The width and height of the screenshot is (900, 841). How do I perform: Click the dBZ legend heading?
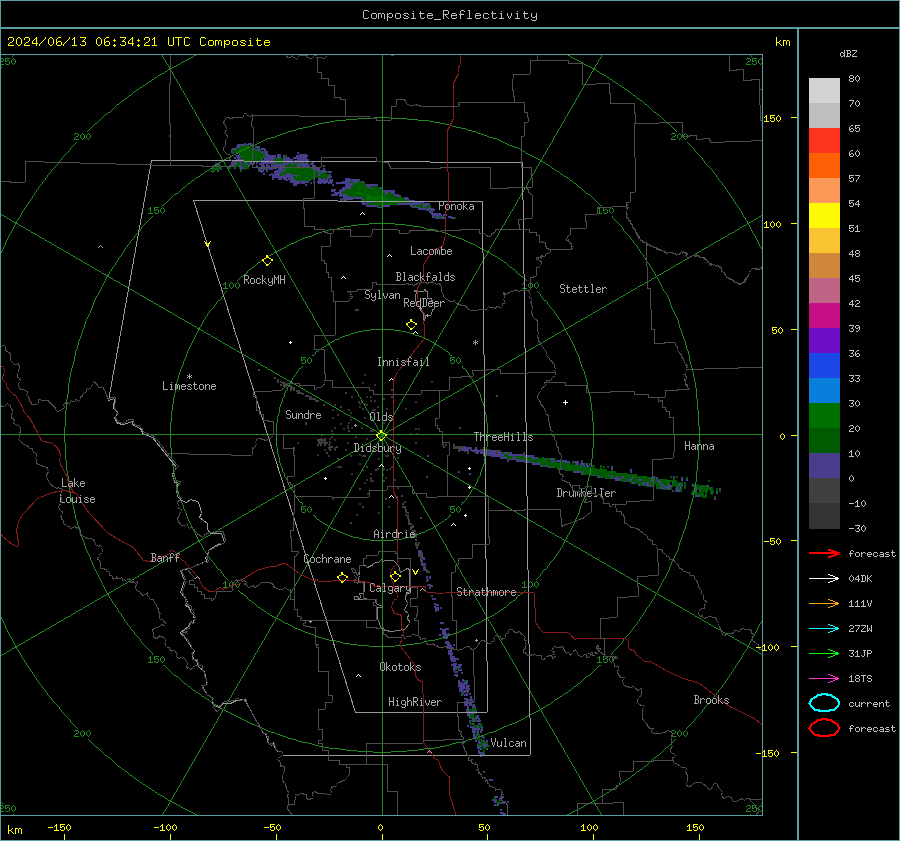pos(848,53)
